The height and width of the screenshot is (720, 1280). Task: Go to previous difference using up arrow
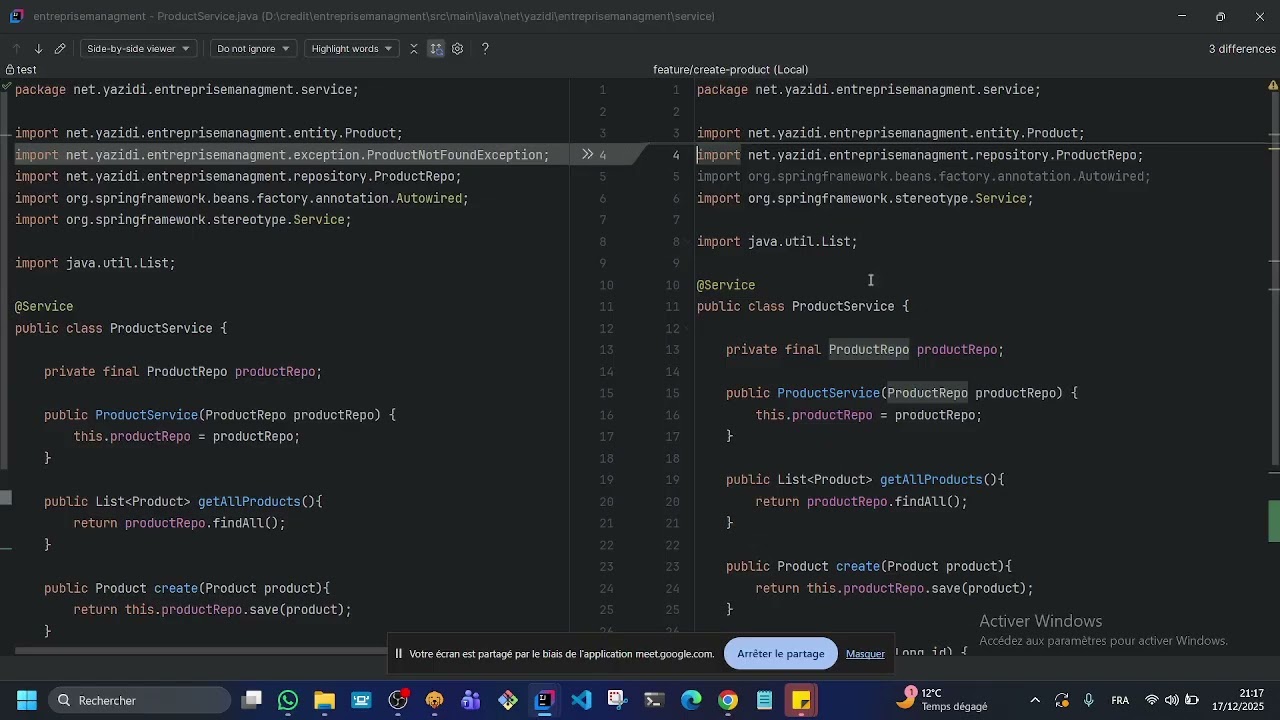[16, 48]
